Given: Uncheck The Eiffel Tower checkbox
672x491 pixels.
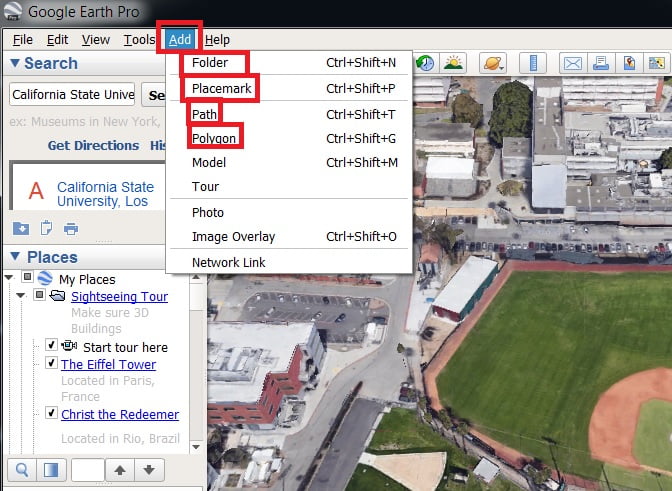Looking at the screenshot, I should (x=51, y=363).
